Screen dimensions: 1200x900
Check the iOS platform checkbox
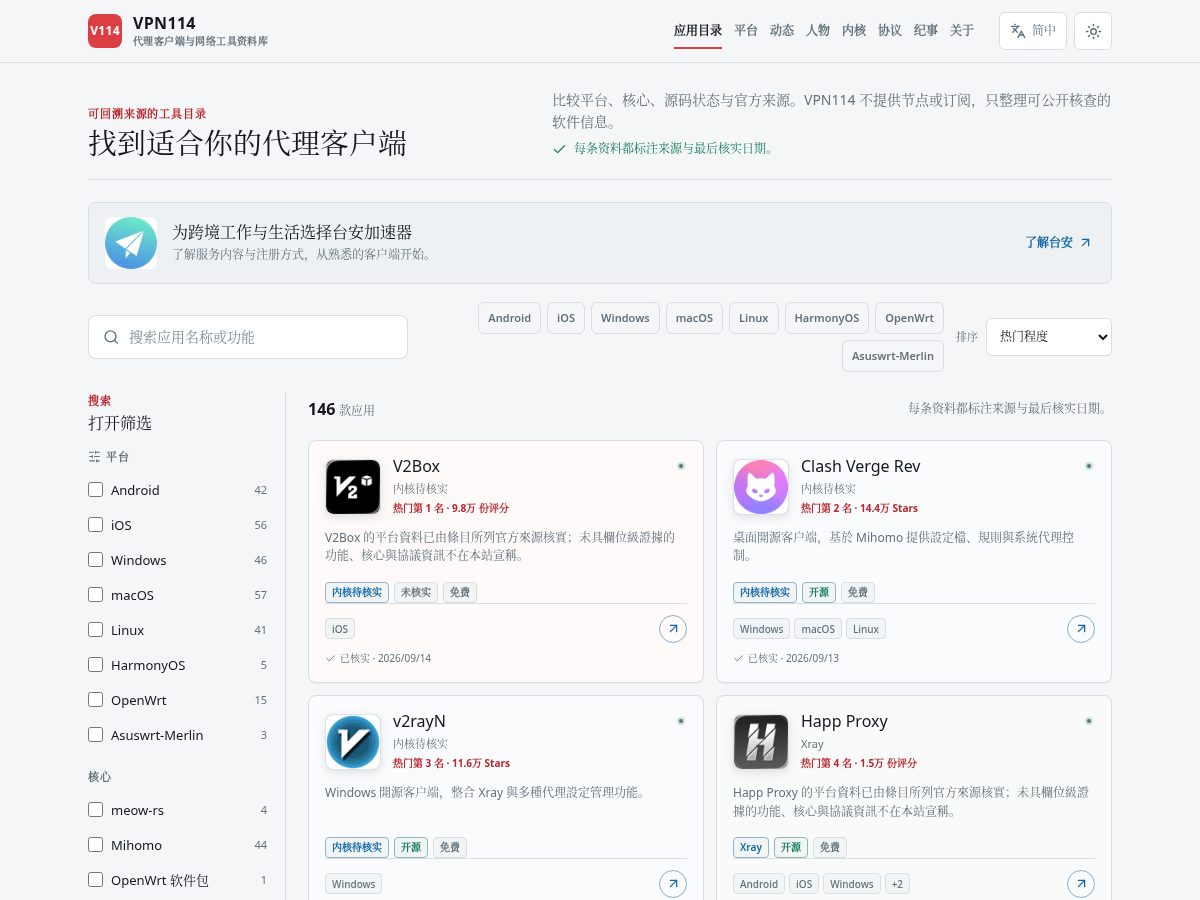click(x=96, y=525)
